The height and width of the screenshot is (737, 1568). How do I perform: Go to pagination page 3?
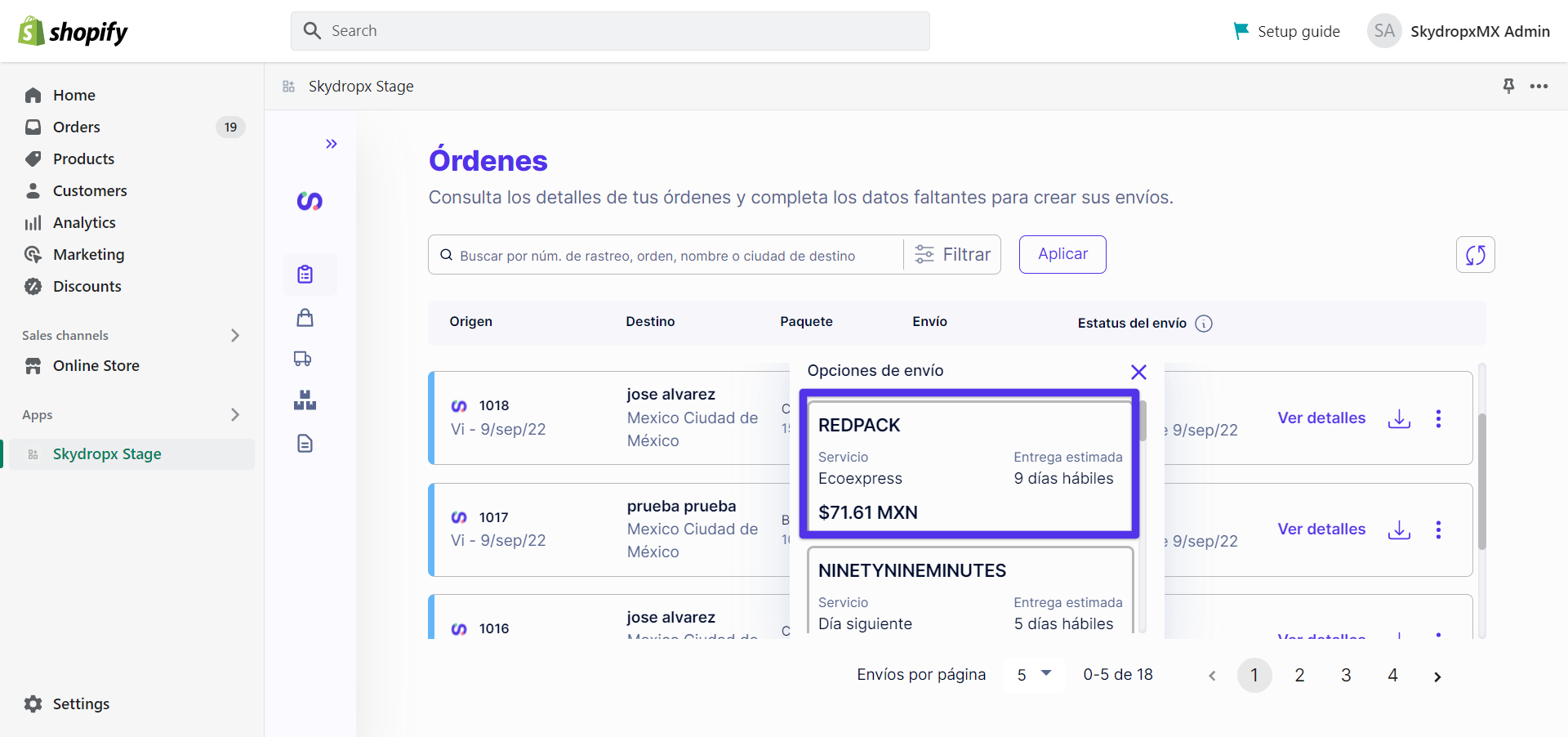(1346, 676)
